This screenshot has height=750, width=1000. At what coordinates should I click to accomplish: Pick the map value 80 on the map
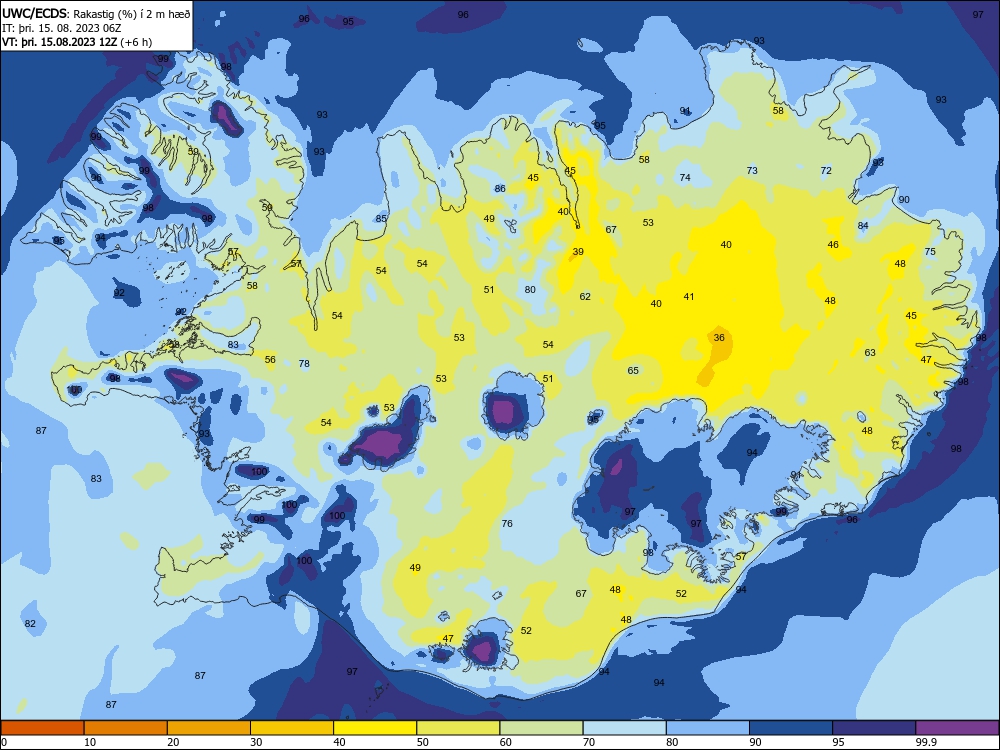(530, 290)
